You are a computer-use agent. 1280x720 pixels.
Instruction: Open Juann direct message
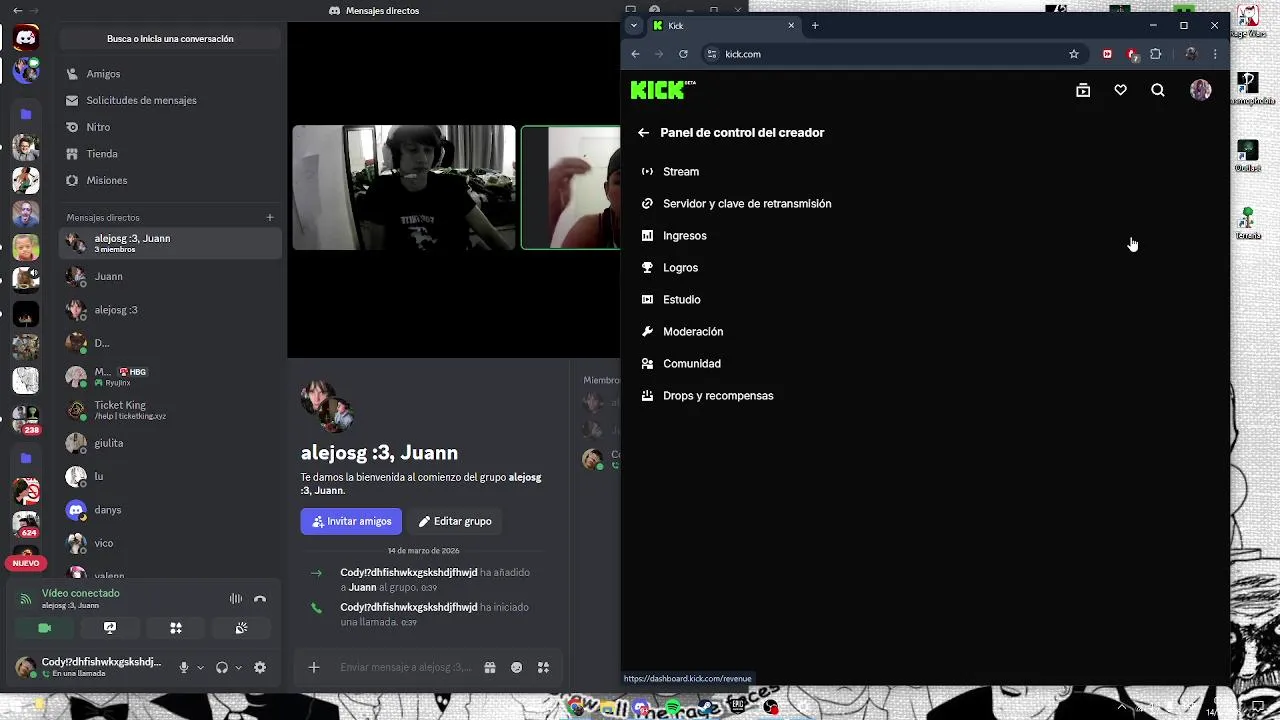[170, 276]
